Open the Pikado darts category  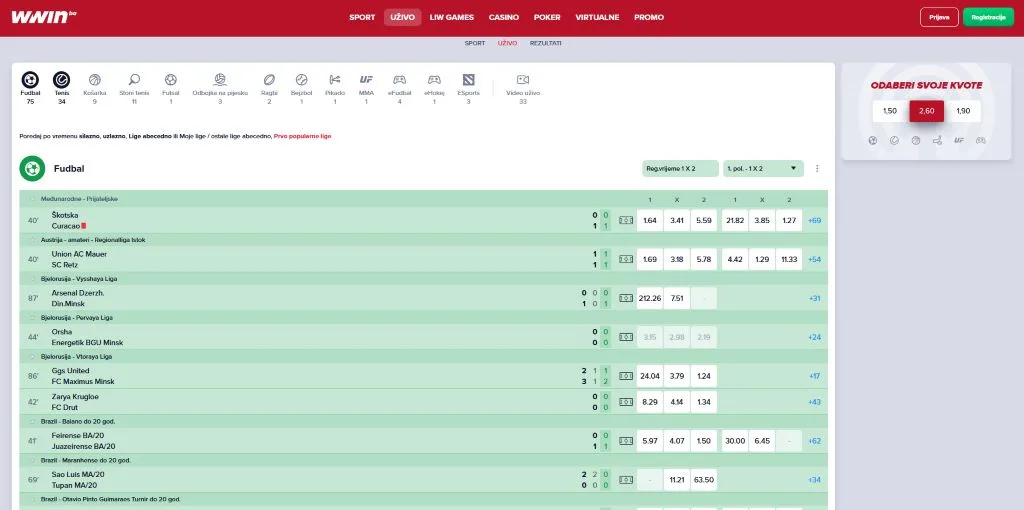pos(335,80)
